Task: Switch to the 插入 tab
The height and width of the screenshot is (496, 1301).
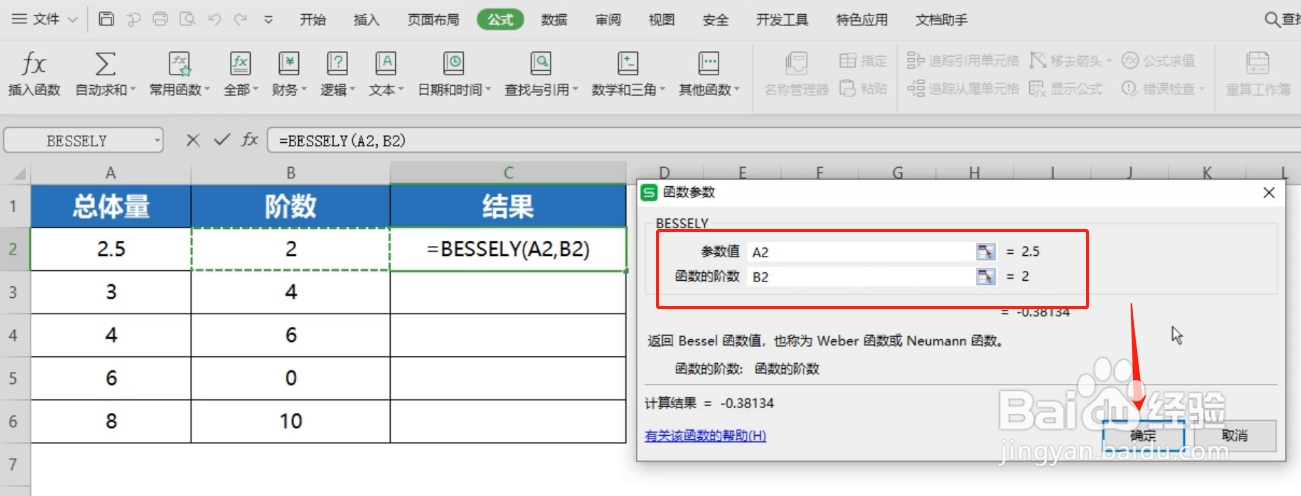Action: click(x=367, y=19)
